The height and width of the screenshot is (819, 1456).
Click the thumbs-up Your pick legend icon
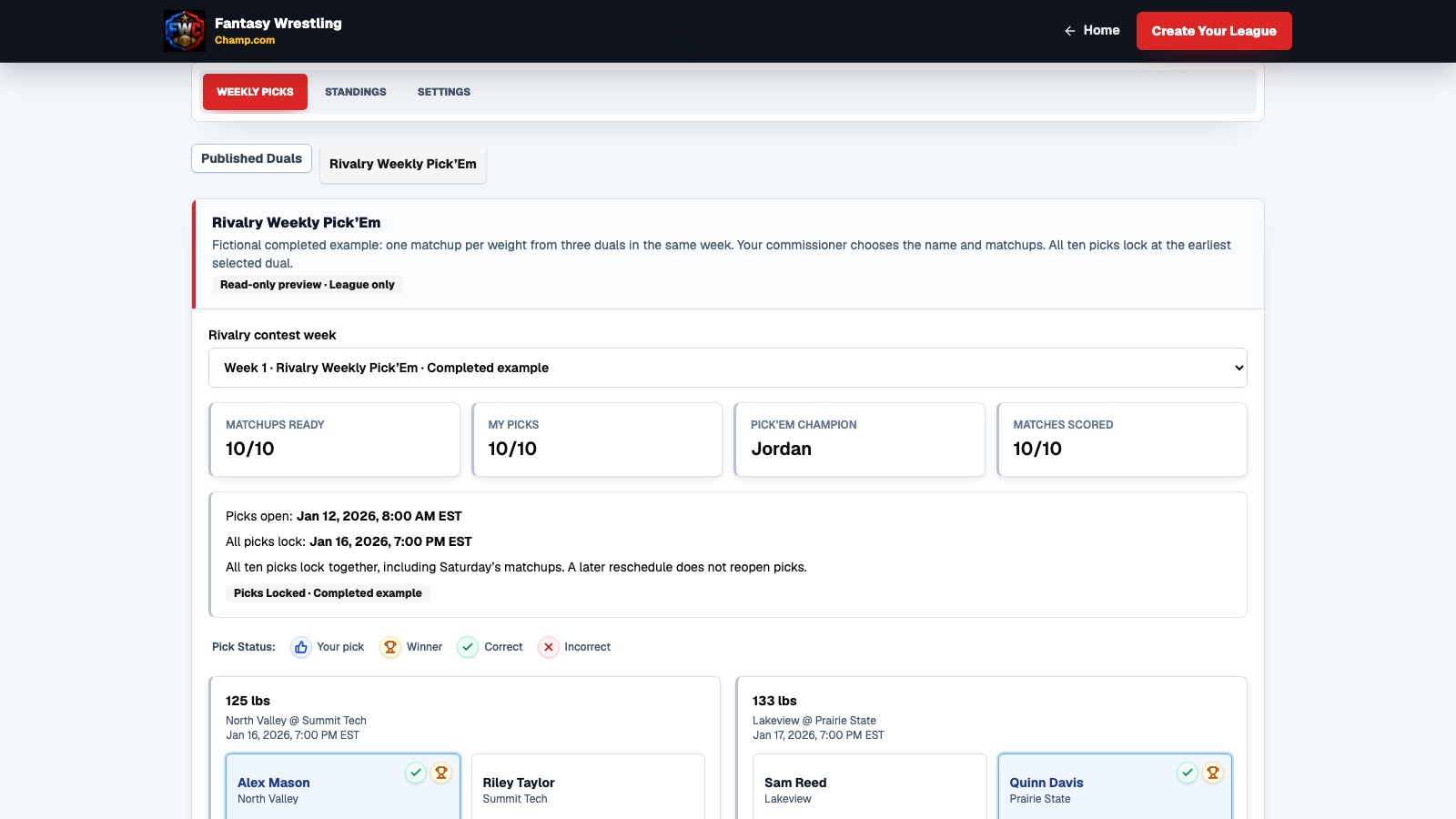301,647
